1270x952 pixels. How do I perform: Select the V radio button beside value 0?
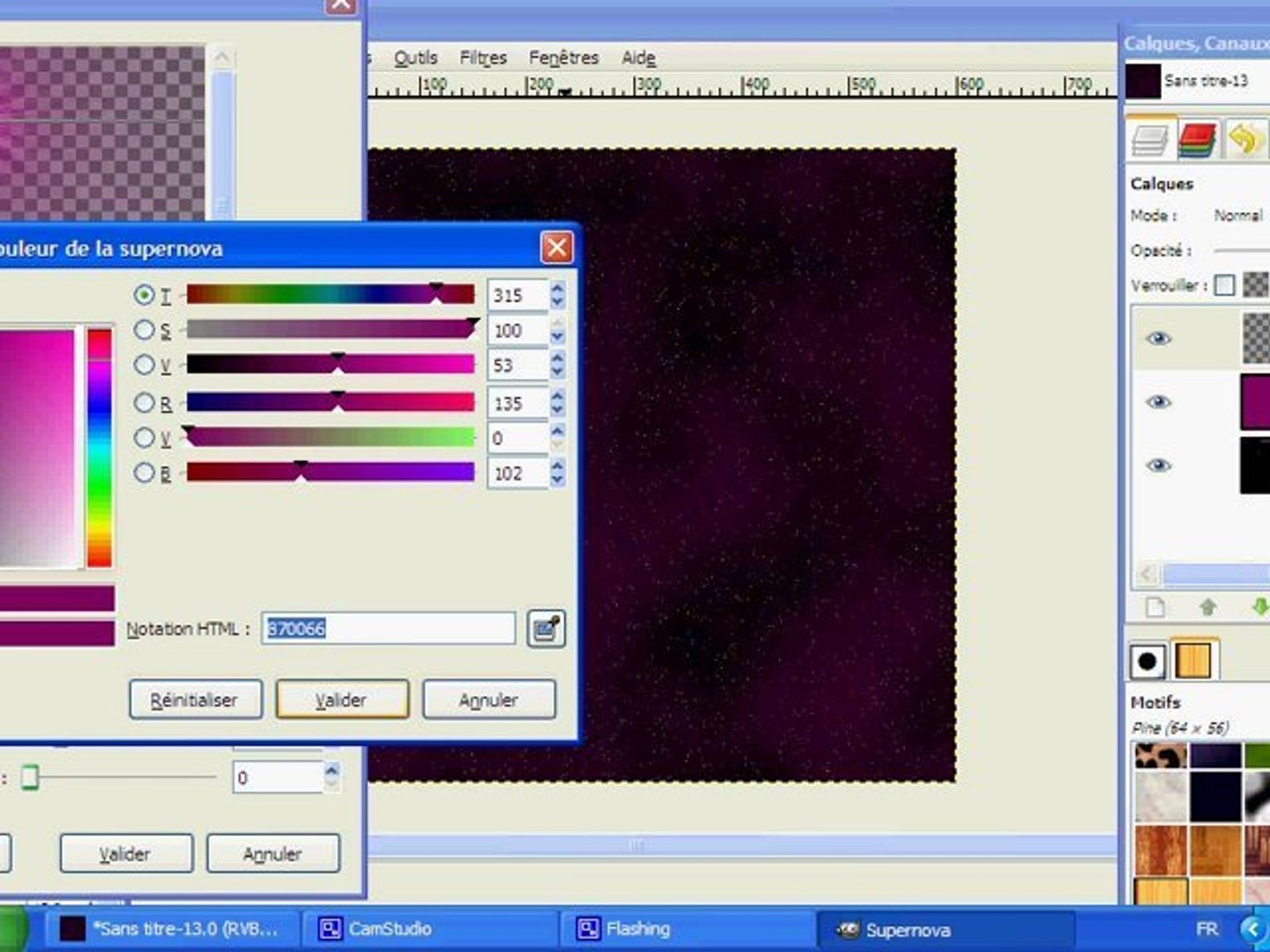144,438
